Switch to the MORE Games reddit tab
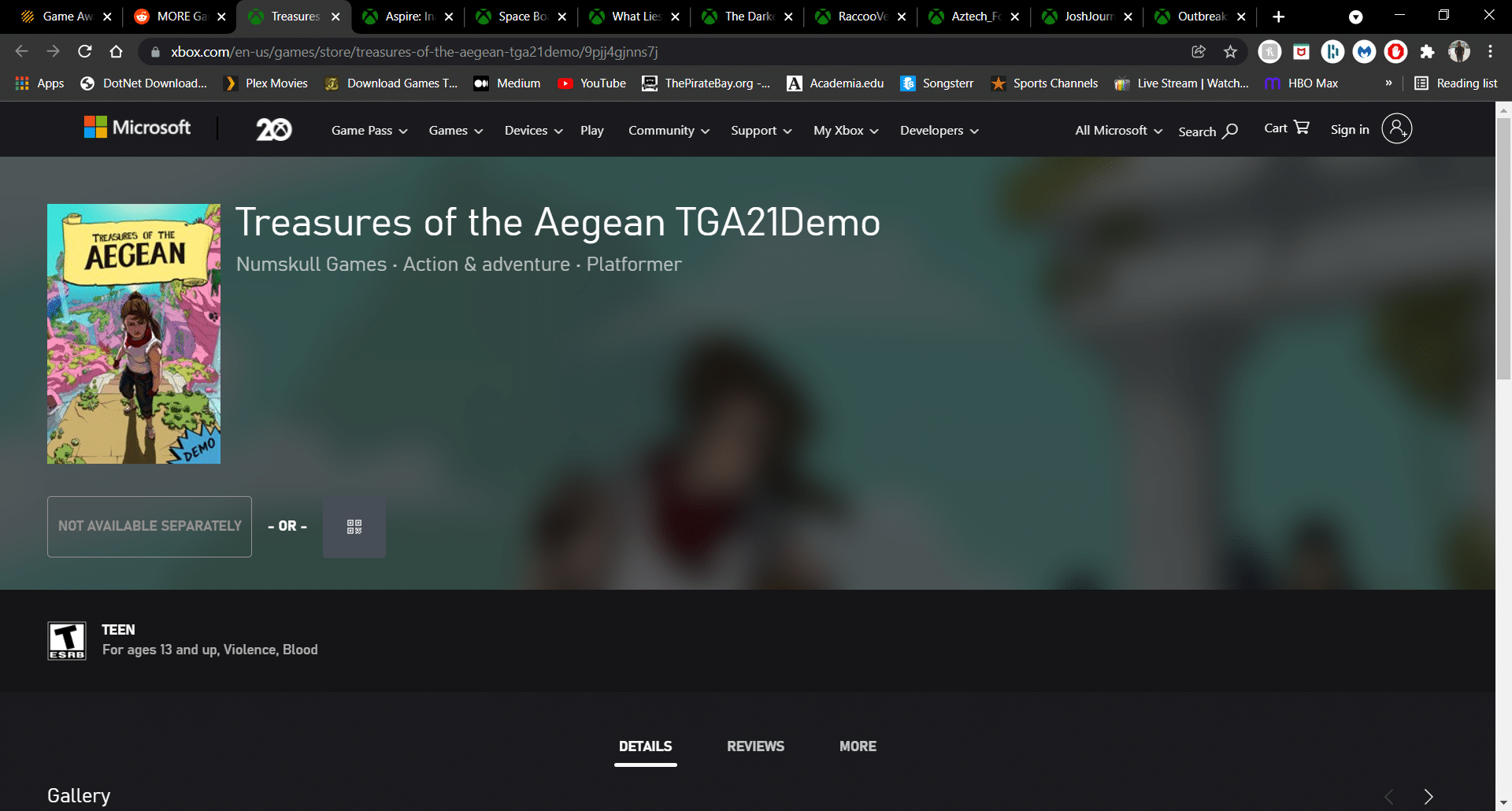This screenshot has height=811, width=1512. tap(179, 17)
